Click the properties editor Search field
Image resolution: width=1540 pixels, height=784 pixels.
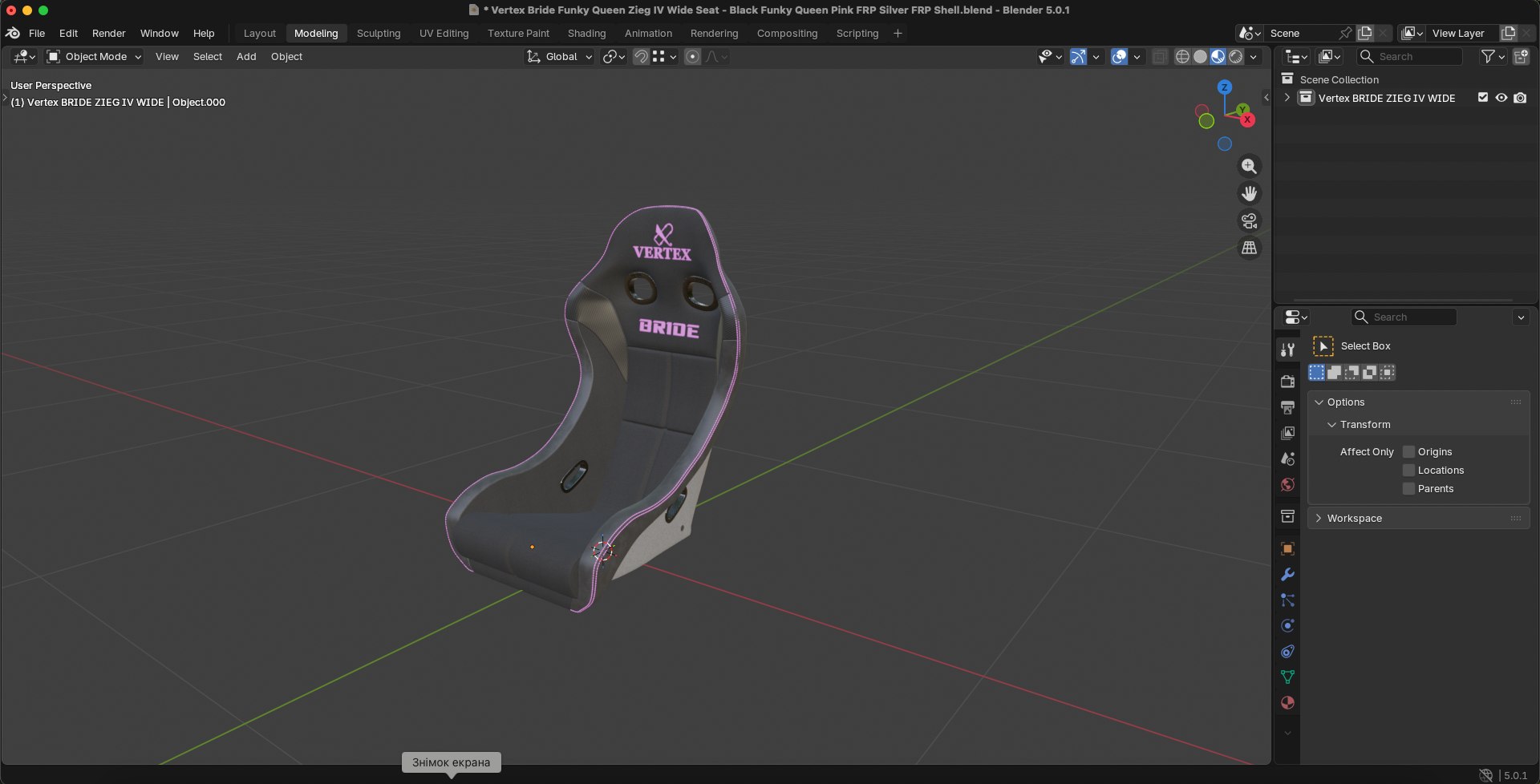coord(1404,317)
